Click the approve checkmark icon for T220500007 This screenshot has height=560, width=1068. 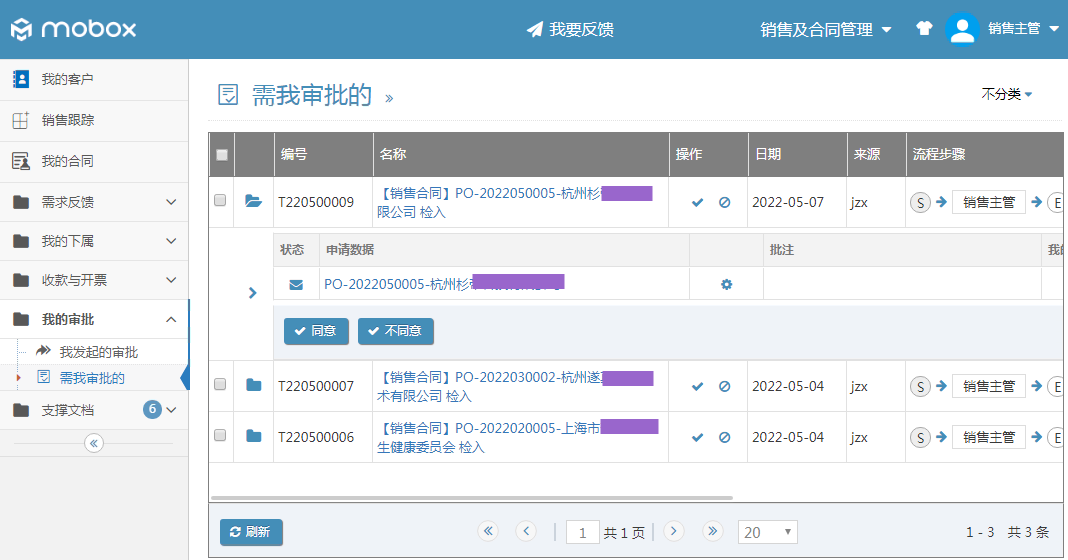[698, 386]
